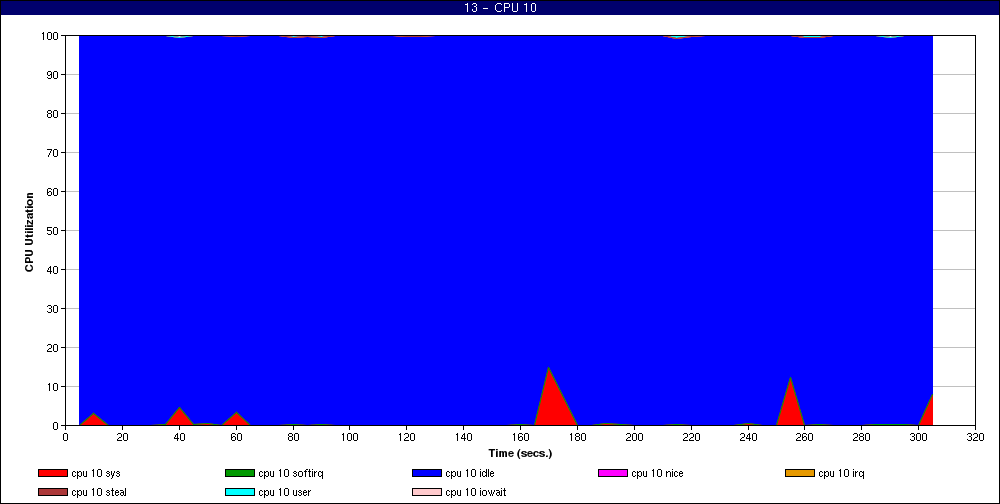Click the pink cpu 10 iowait legend swatch
Viewport: 1000px width, 504px height.
click(x=427, y=493)
